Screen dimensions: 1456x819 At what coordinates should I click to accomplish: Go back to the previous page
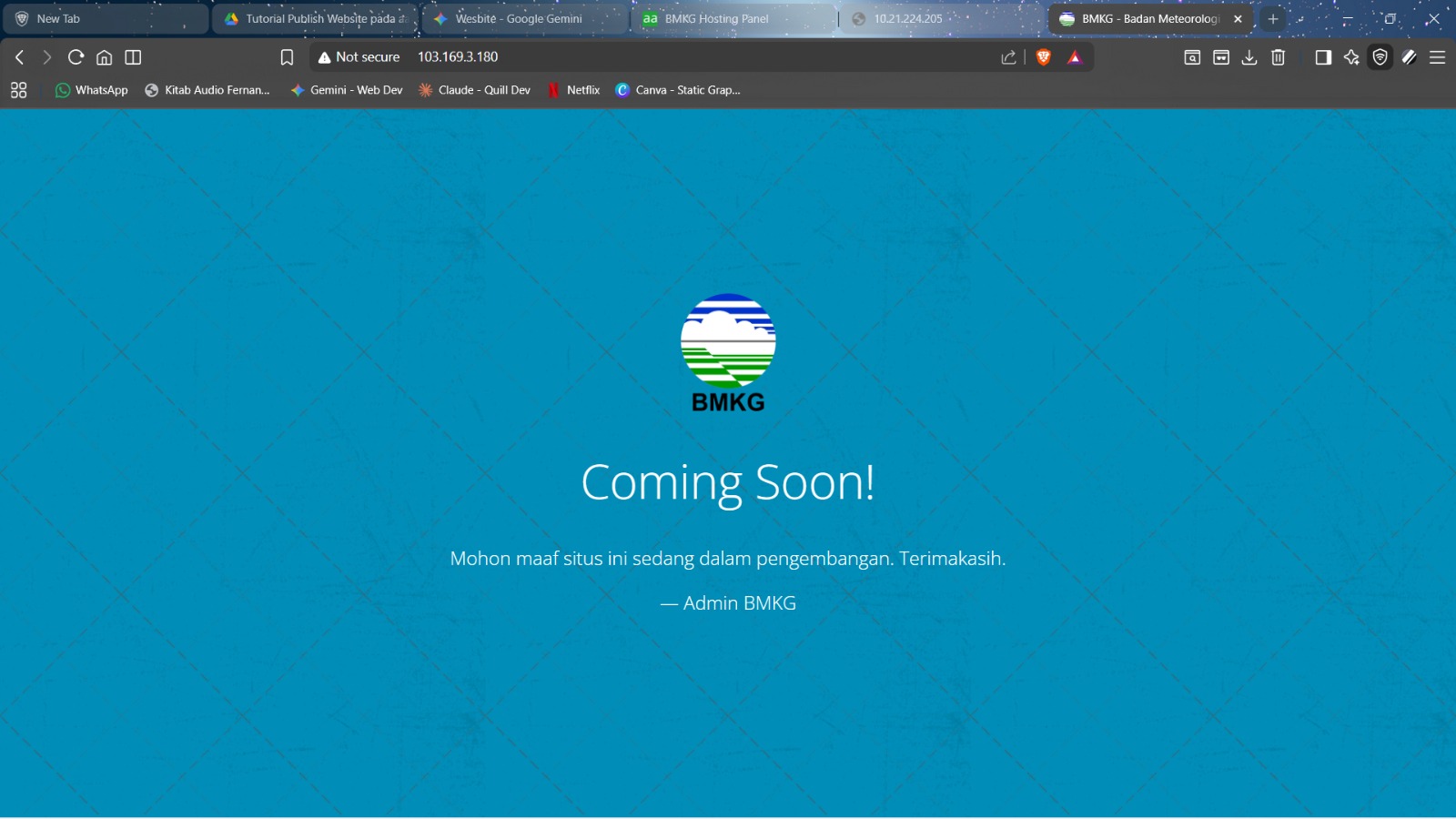[x=19, y=57]
